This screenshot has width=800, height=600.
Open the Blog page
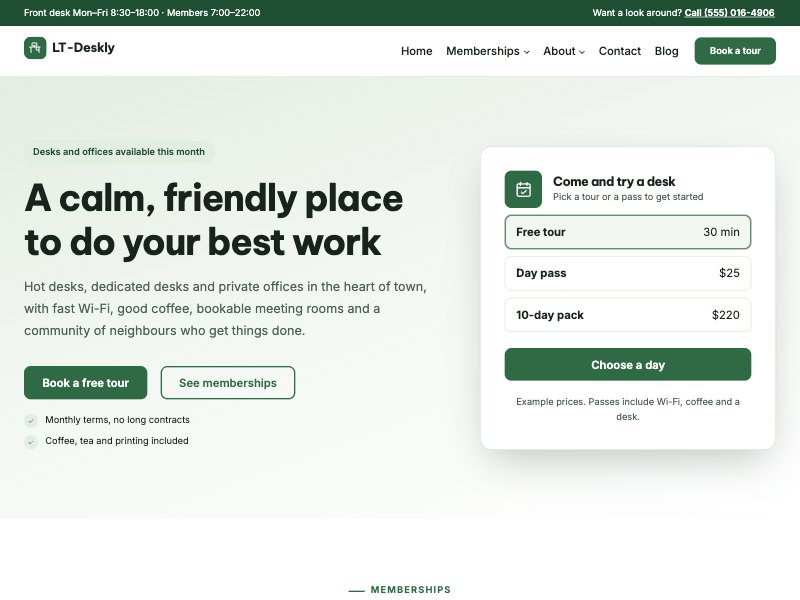pyautogui.click(x=666, y=51)
